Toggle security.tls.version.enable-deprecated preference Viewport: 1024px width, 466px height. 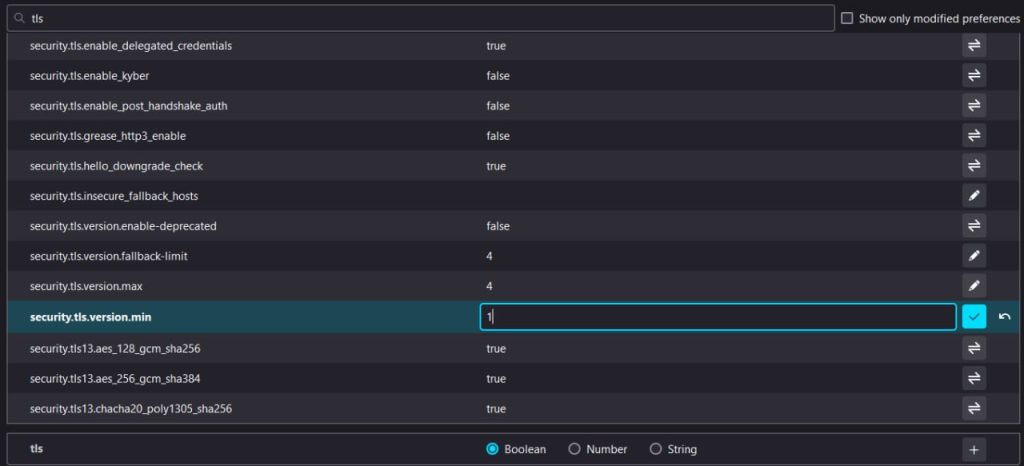point(973,226)
